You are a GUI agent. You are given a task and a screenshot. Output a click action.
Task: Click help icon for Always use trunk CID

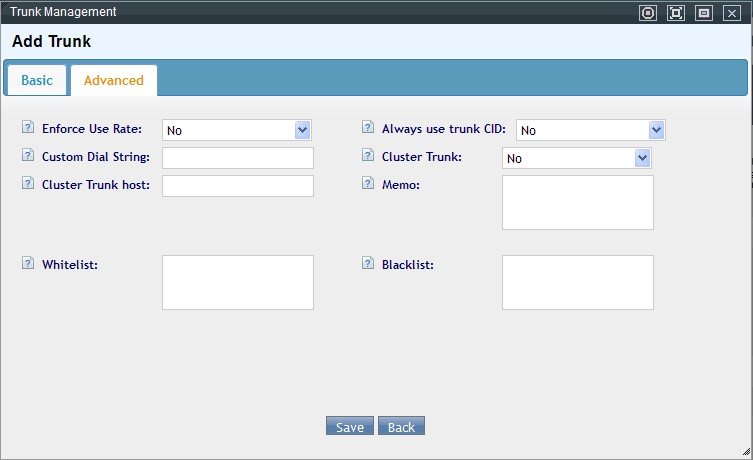click(x=367, y=128)
